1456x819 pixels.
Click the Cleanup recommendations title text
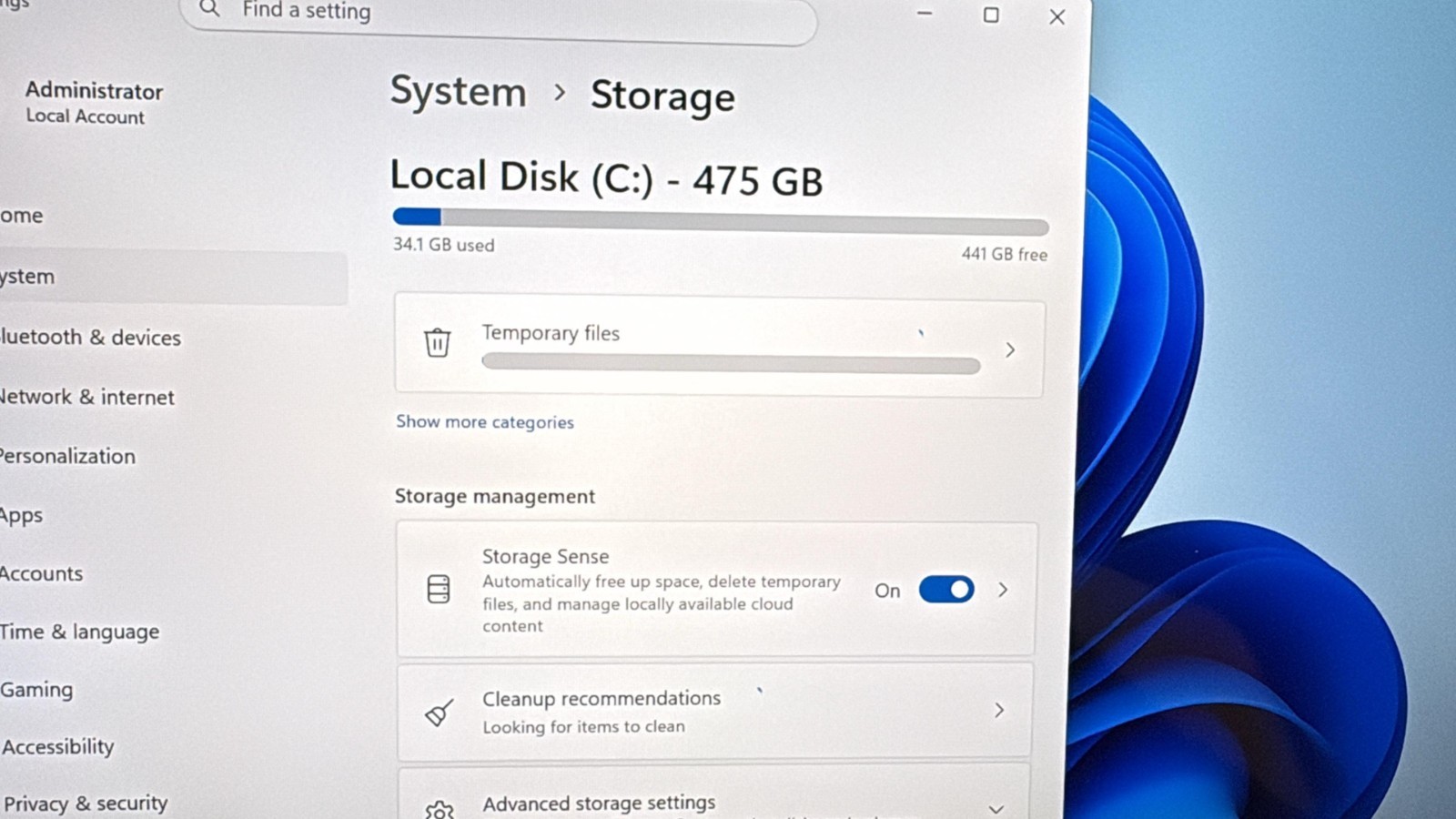point(602,699)
